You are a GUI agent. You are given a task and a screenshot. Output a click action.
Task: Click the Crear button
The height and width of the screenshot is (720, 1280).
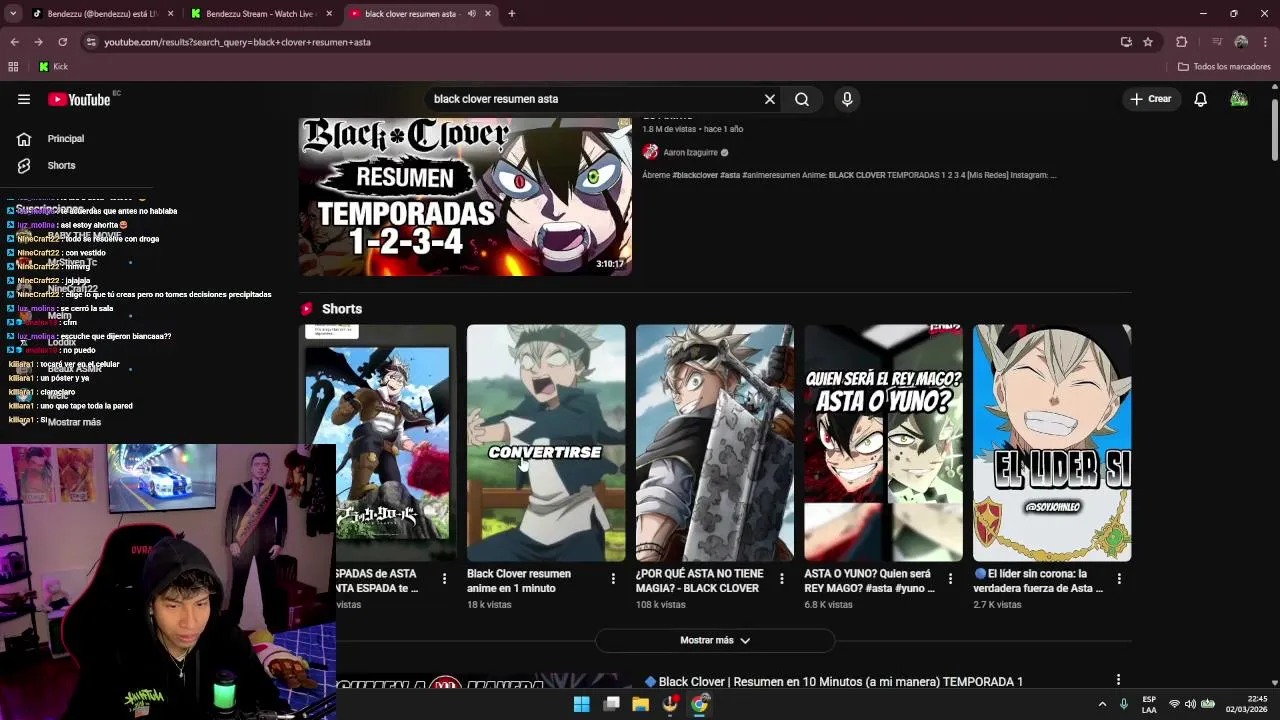point(1151,99)
